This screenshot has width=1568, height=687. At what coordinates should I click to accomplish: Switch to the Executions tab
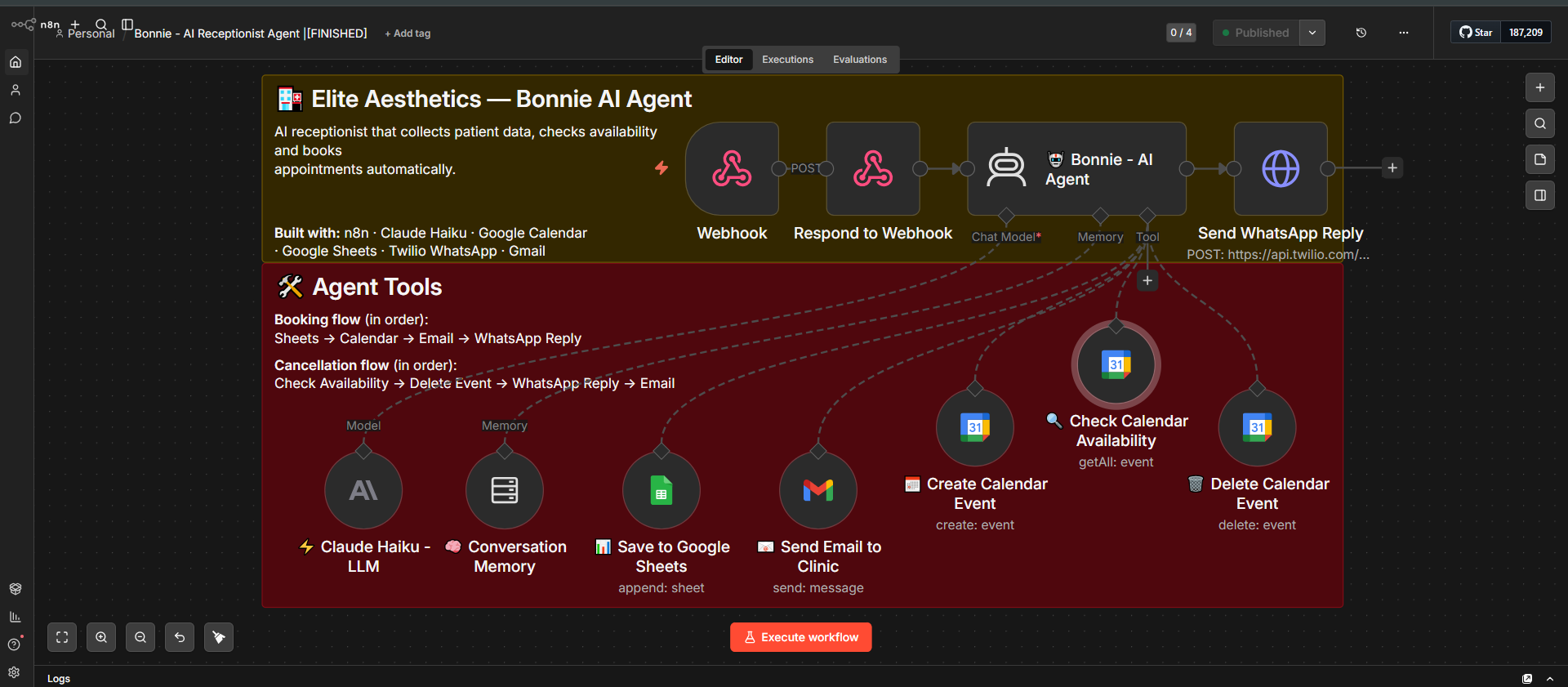click(787, 60)
